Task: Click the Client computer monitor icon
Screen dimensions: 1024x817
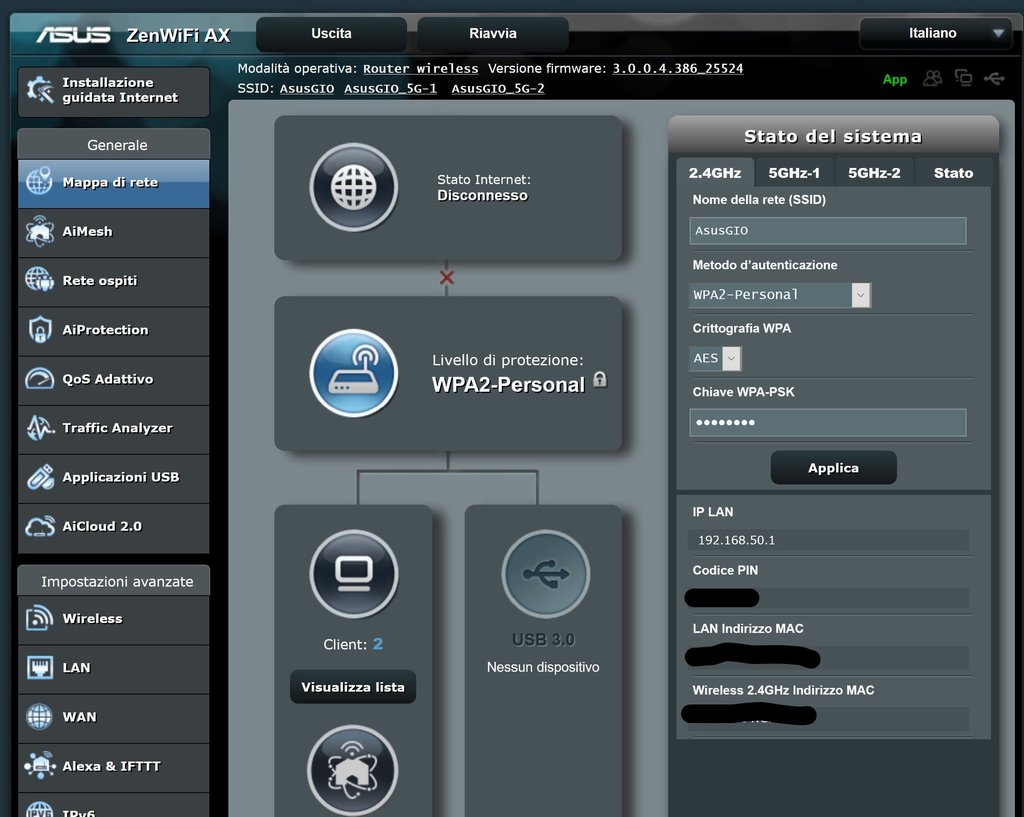Action: (353, 574)
